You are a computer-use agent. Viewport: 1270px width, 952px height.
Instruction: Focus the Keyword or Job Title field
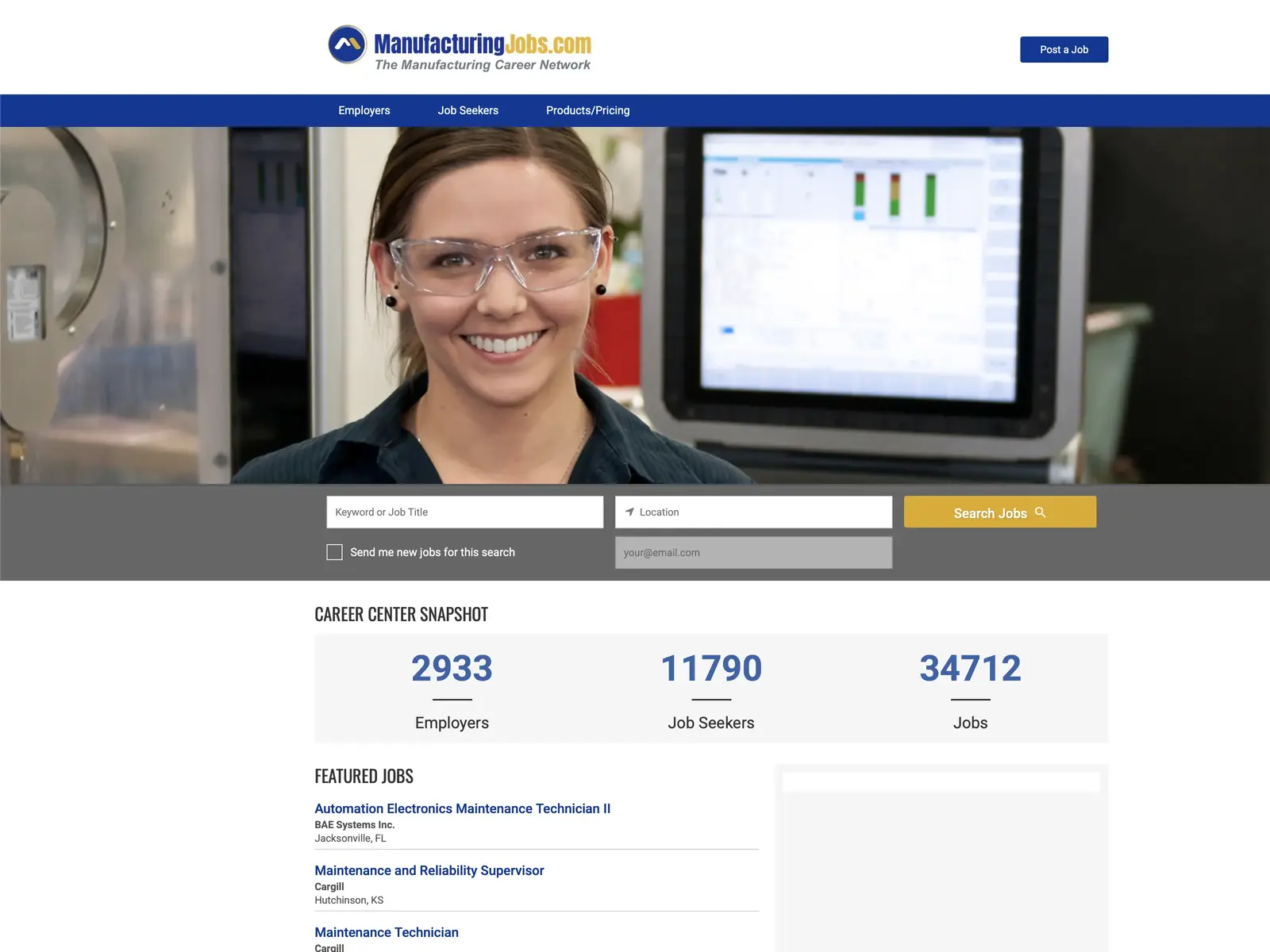tap(464, 512)
